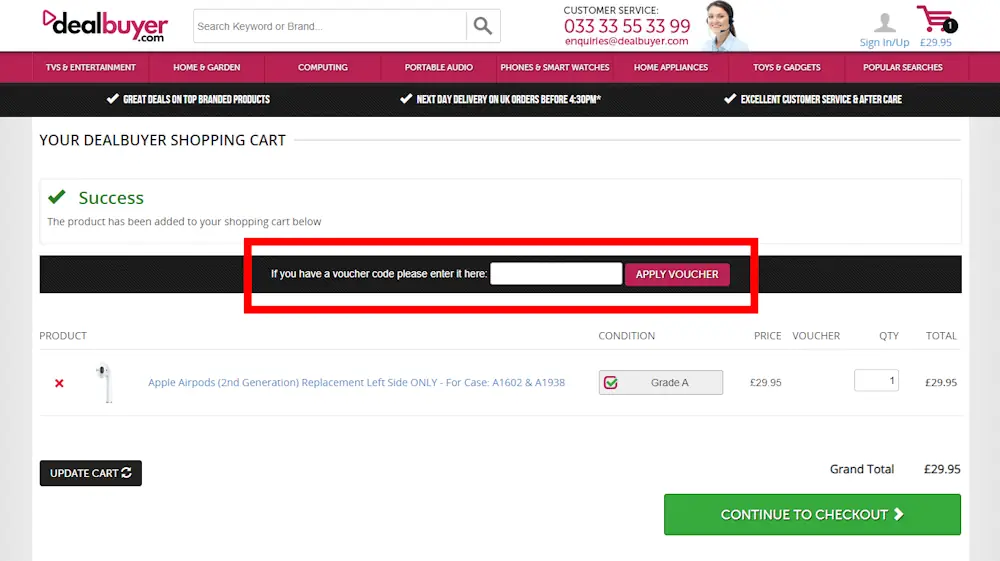Screen dimensions: 1000x561
Task: Click the enquiries@dealbuyer.com email link
Action: click(x=626, y=41)
